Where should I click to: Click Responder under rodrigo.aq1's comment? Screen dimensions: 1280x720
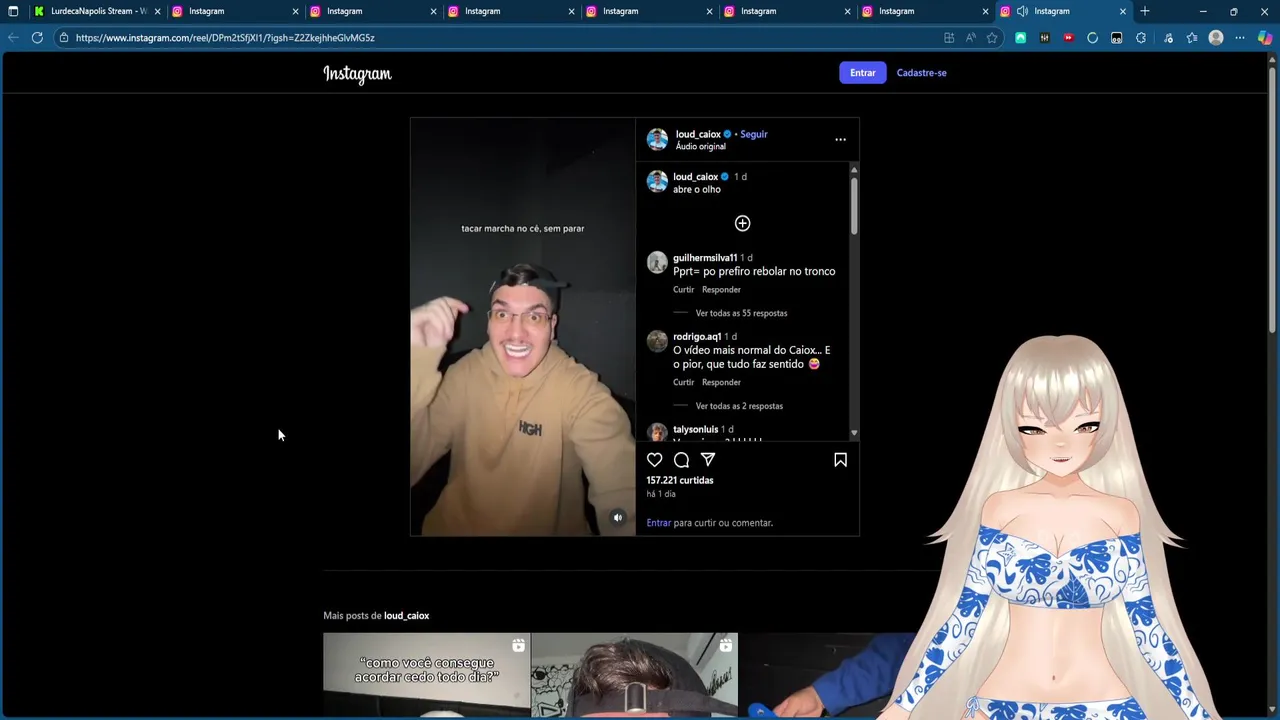pyautogui.click(x=721, y=383)
